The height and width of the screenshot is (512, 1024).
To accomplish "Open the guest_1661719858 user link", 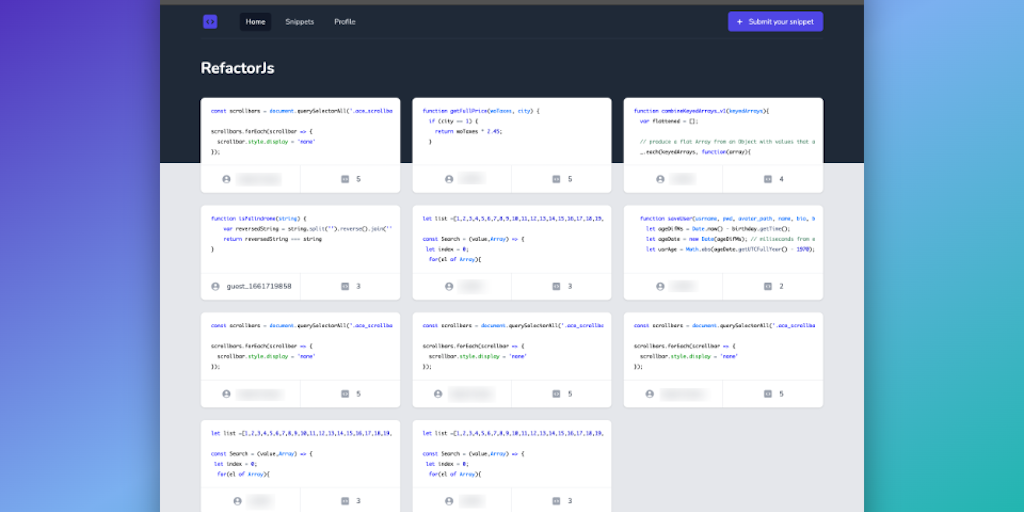I will (x=259, y=286).
